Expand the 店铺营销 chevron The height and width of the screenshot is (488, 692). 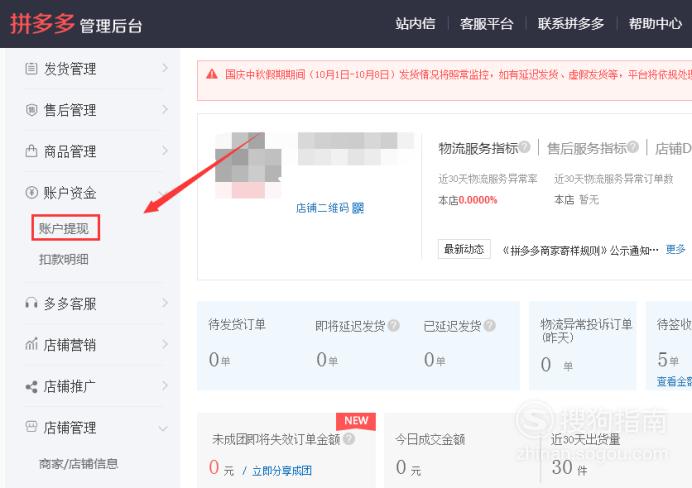[165, 344]
